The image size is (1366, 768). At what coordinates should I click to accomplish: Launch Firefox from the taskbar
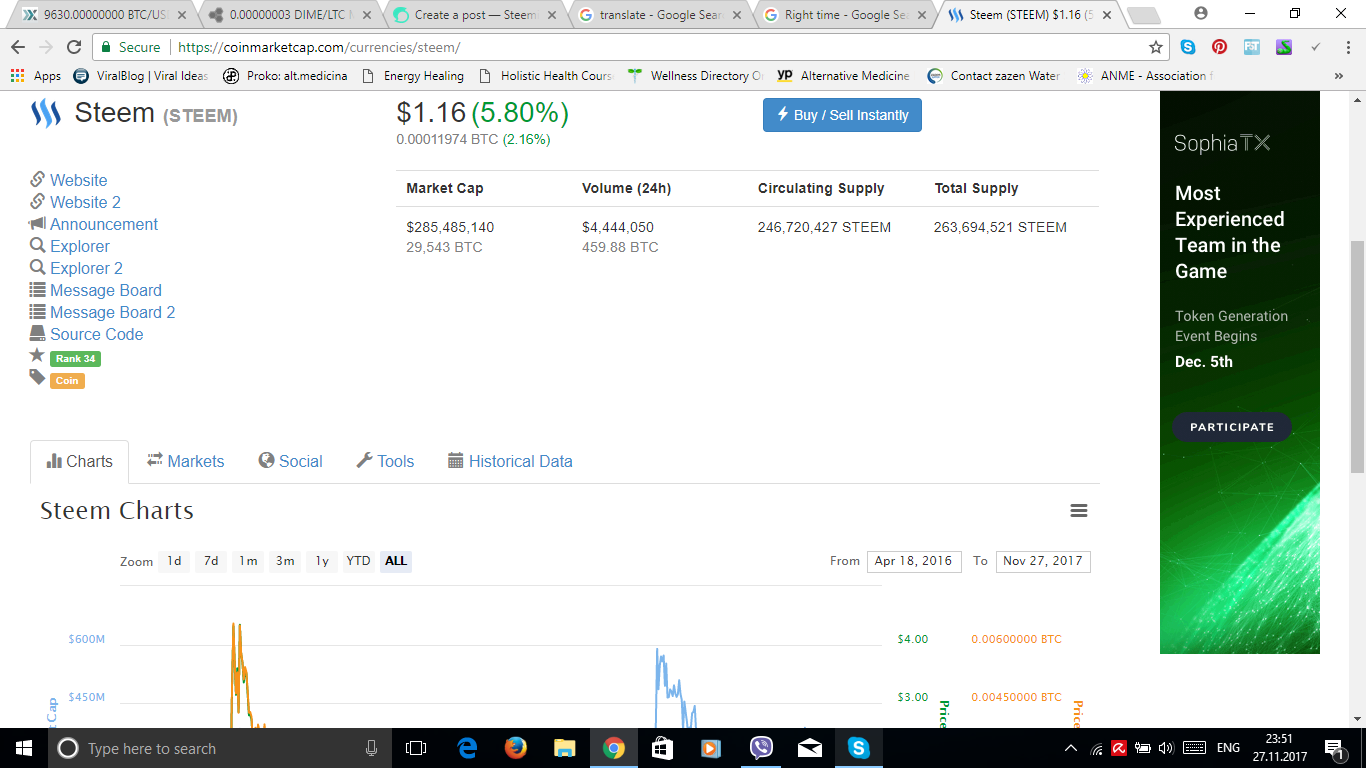point(516,748)
